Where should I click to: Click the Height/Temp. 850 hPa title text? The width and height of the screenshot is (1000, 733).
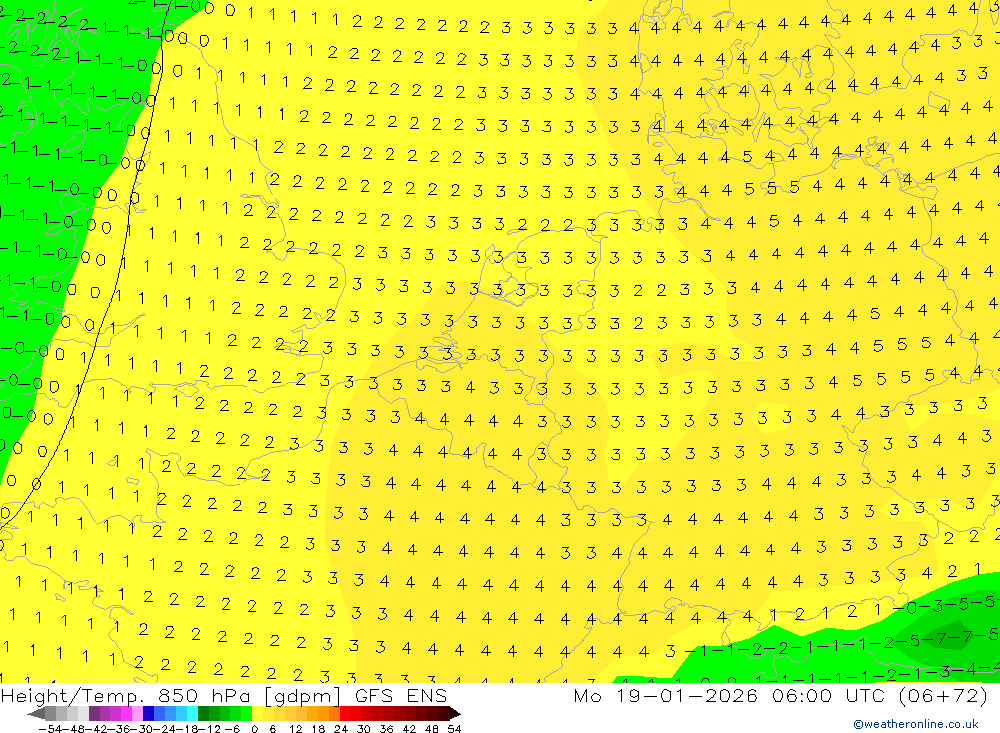pyautogui.click(x=125, y=696)
